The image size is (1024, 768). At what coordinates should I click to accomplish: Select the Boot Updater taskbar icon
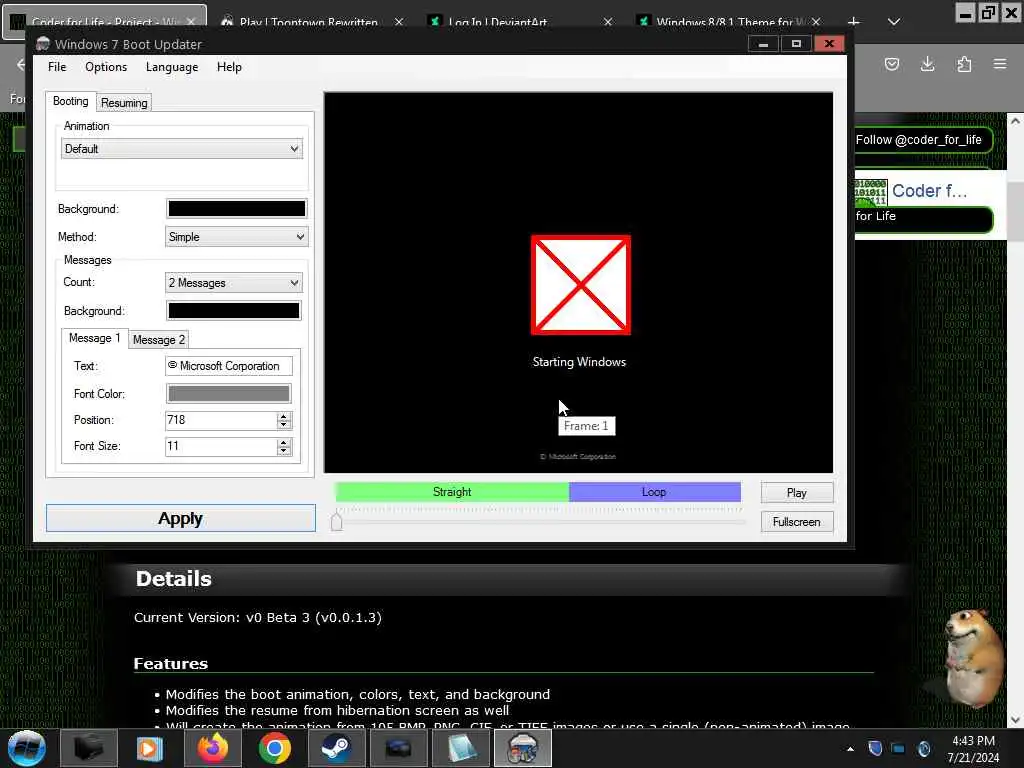(x=522, y=748)
